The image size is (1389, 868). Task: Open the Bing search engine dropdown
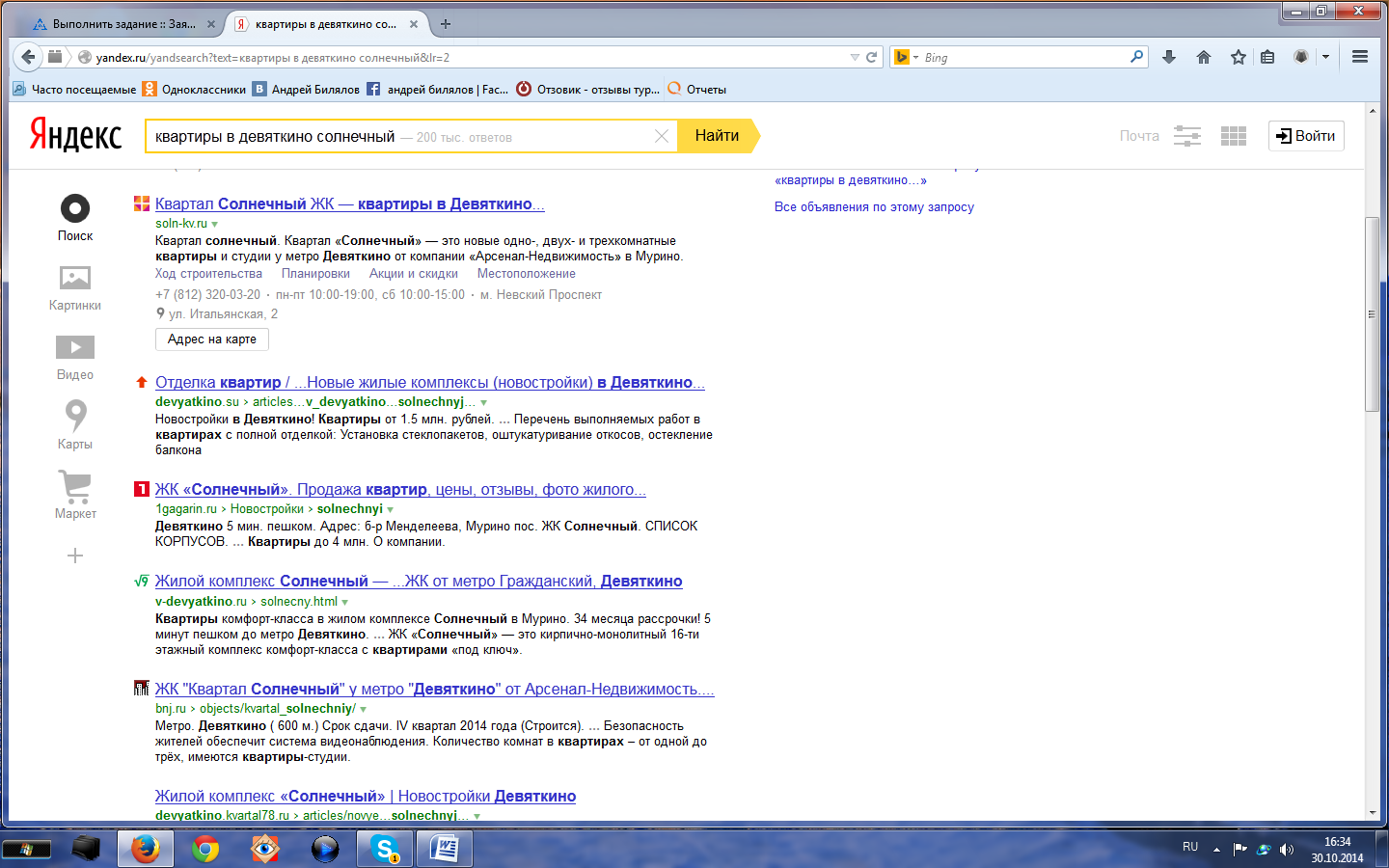[915, 58]
